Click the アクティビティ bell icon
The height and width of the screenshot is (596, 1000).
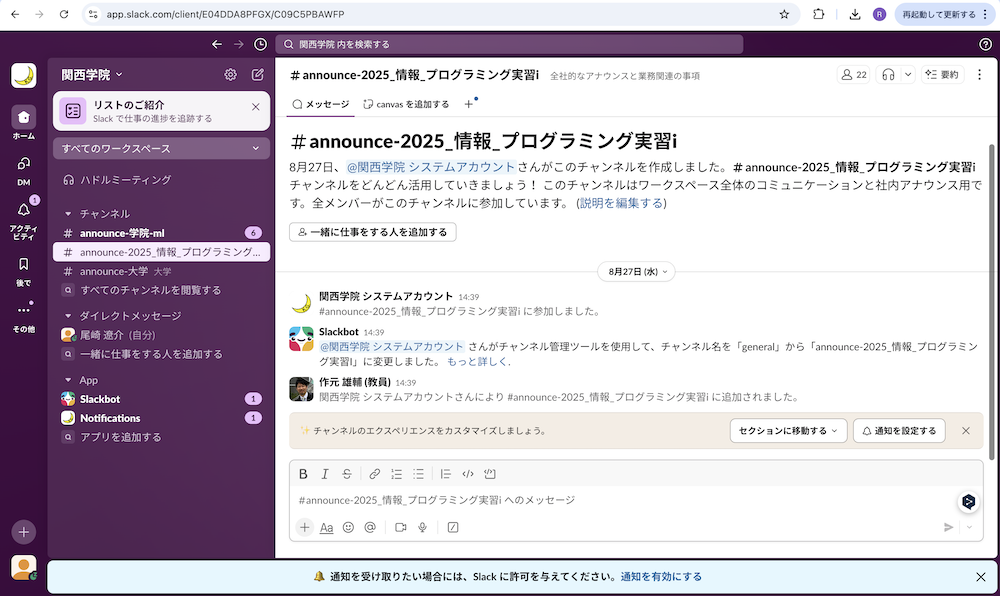(x=23, y=210)
